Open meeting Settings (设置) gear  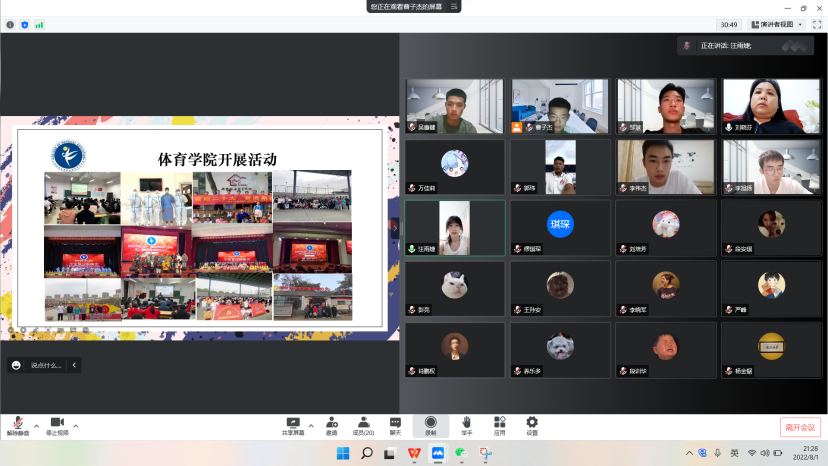point(532,424)
